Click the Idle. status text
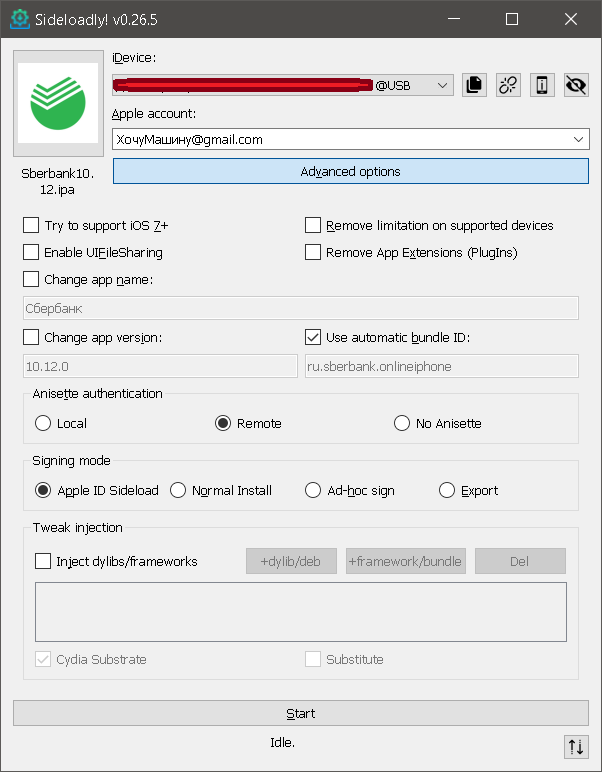Viewport: 602px width, 772px height. tap(283, 742)
